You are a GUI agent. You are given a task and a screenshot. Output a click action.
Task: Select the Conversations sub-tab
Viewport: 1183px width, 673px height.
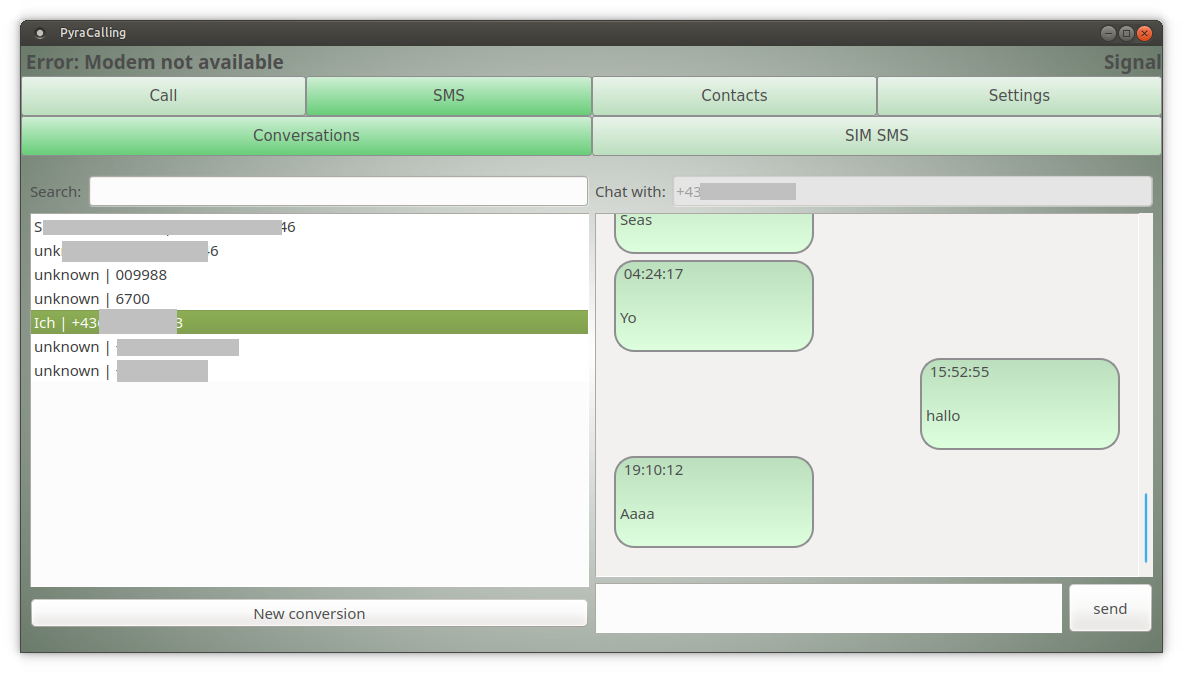pos(306,136)
